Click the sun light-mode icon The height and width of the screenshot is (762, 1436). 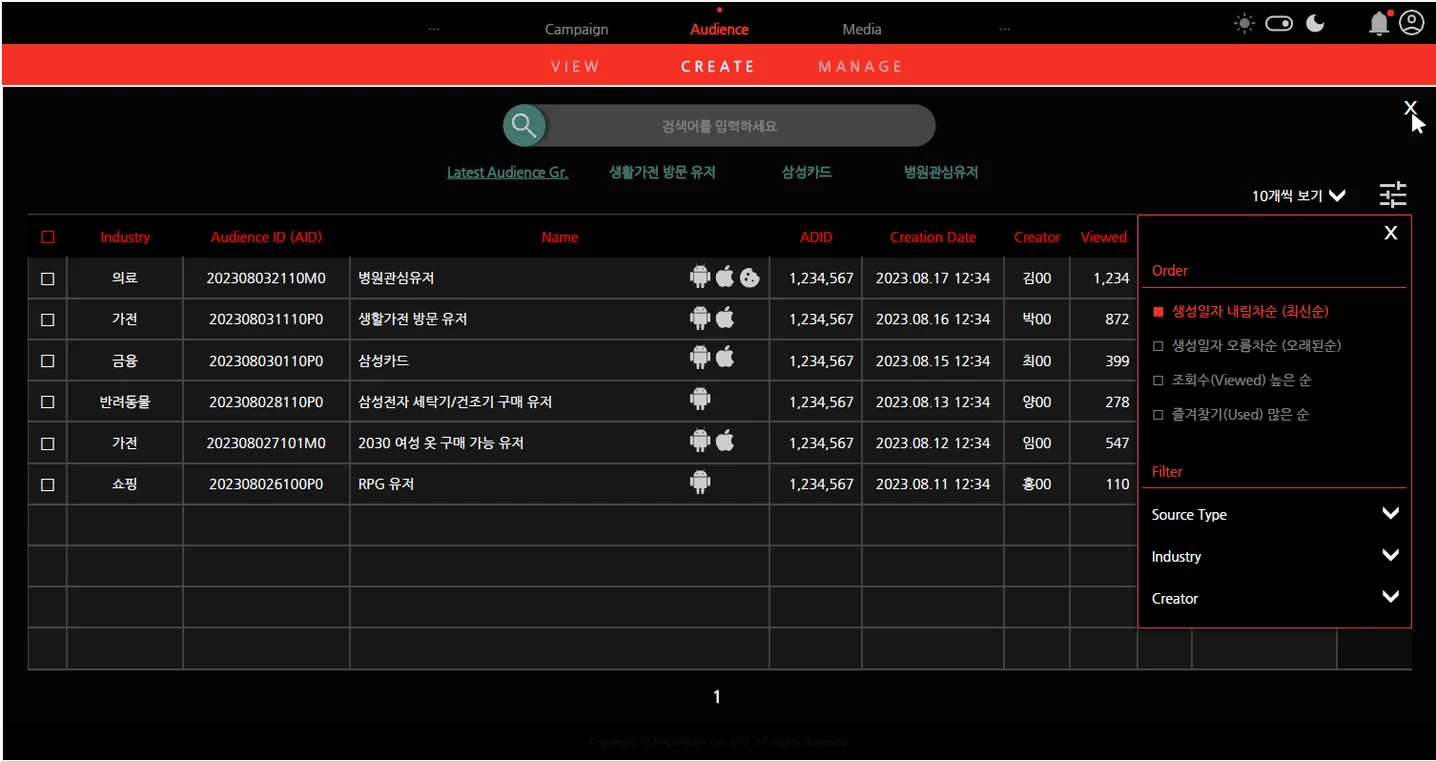click(x=1243, y=22)
